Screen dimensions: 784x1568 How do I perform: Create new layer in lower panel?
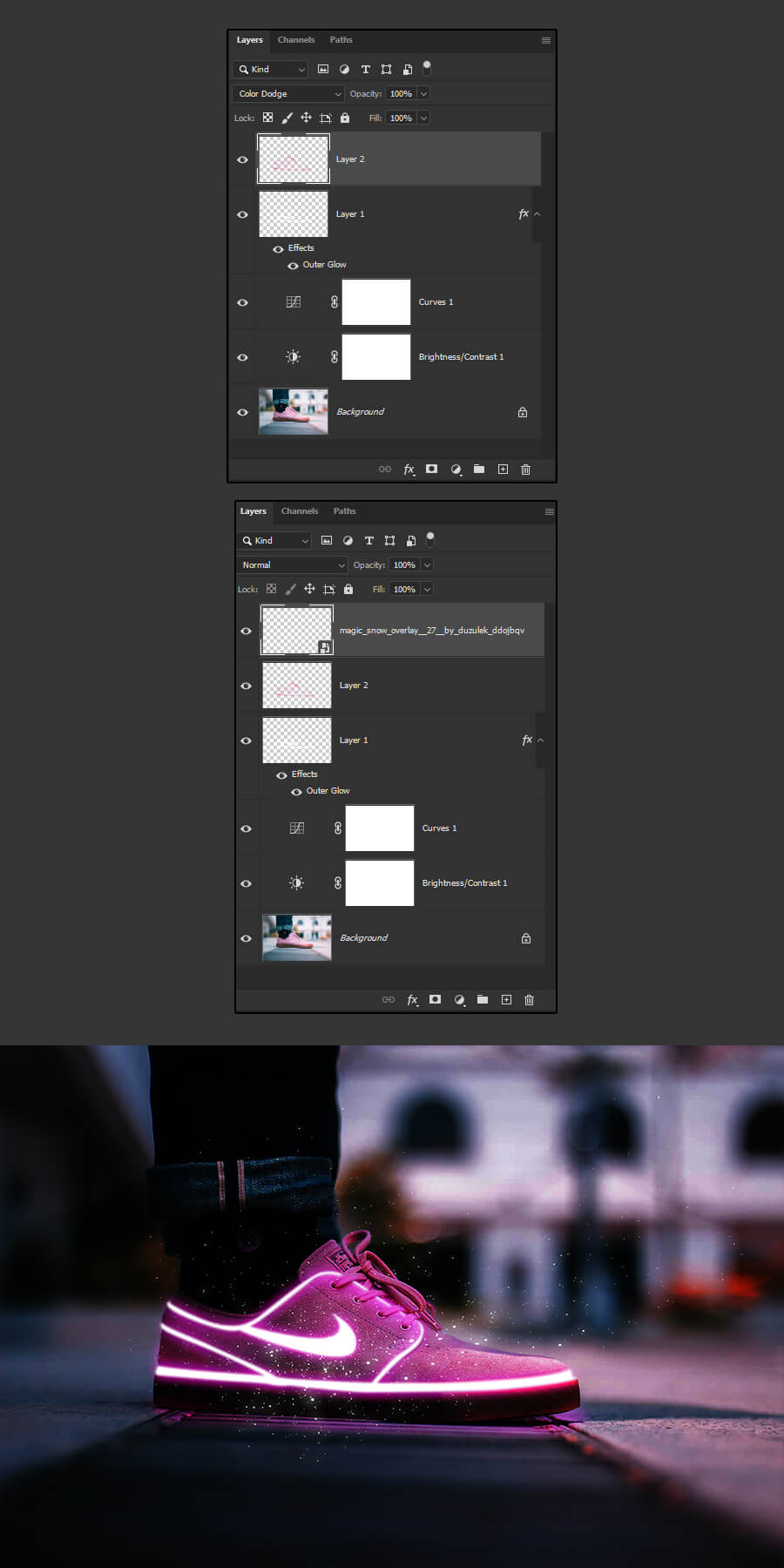506,999
